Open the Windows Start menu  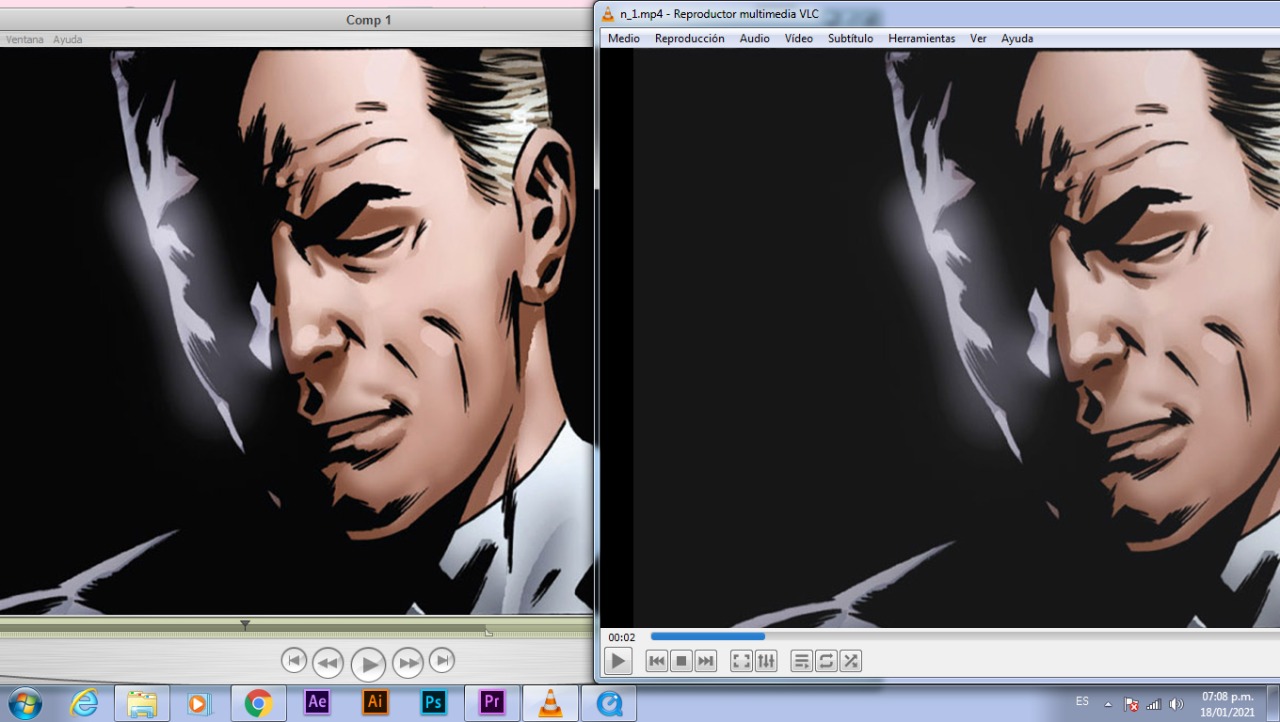pos(25,703)
